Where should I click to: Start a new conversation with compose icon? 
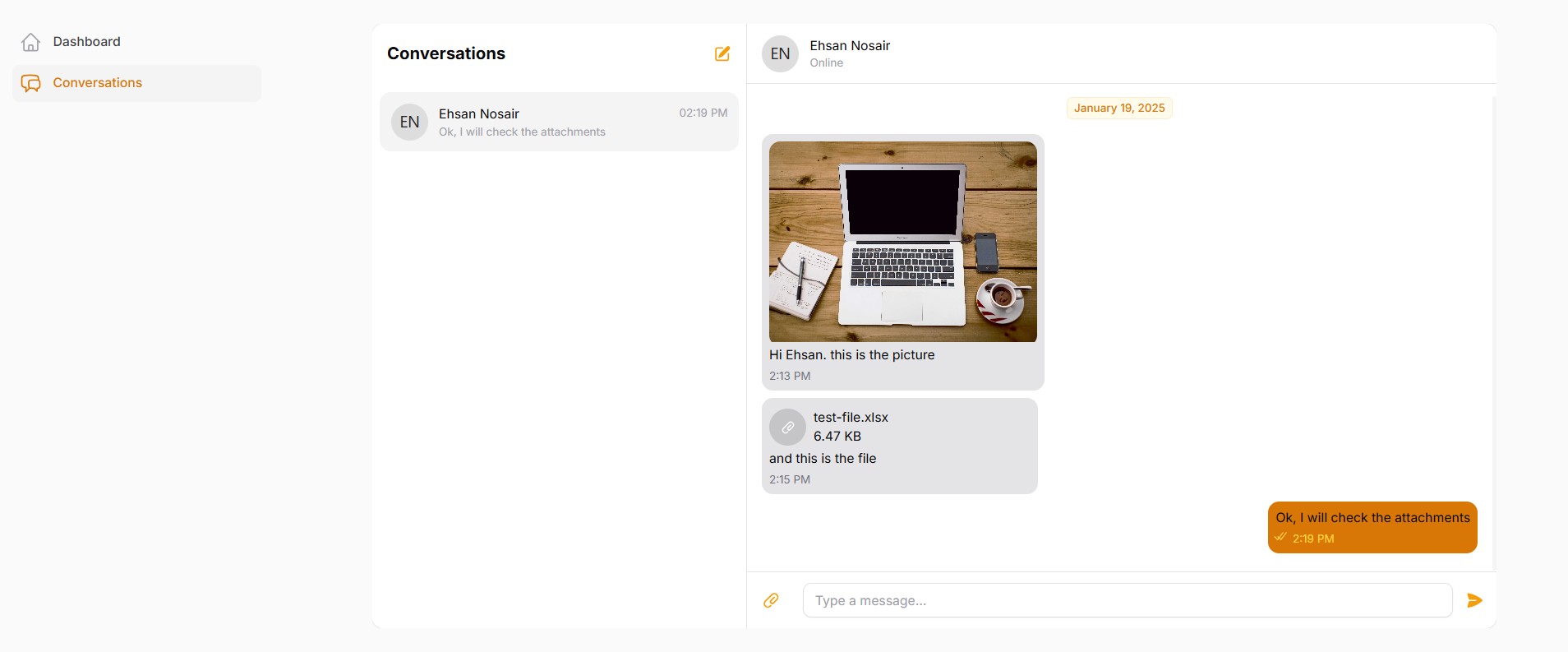point(722,53)
